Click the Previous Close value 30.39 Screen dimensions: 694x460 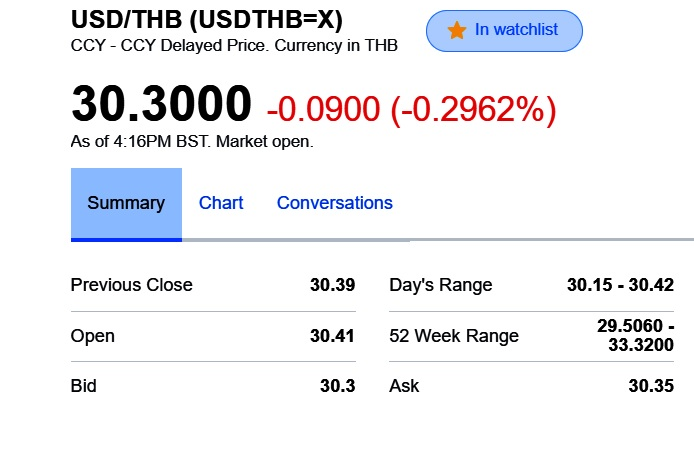pyautogui.click(x=332, y=285)
